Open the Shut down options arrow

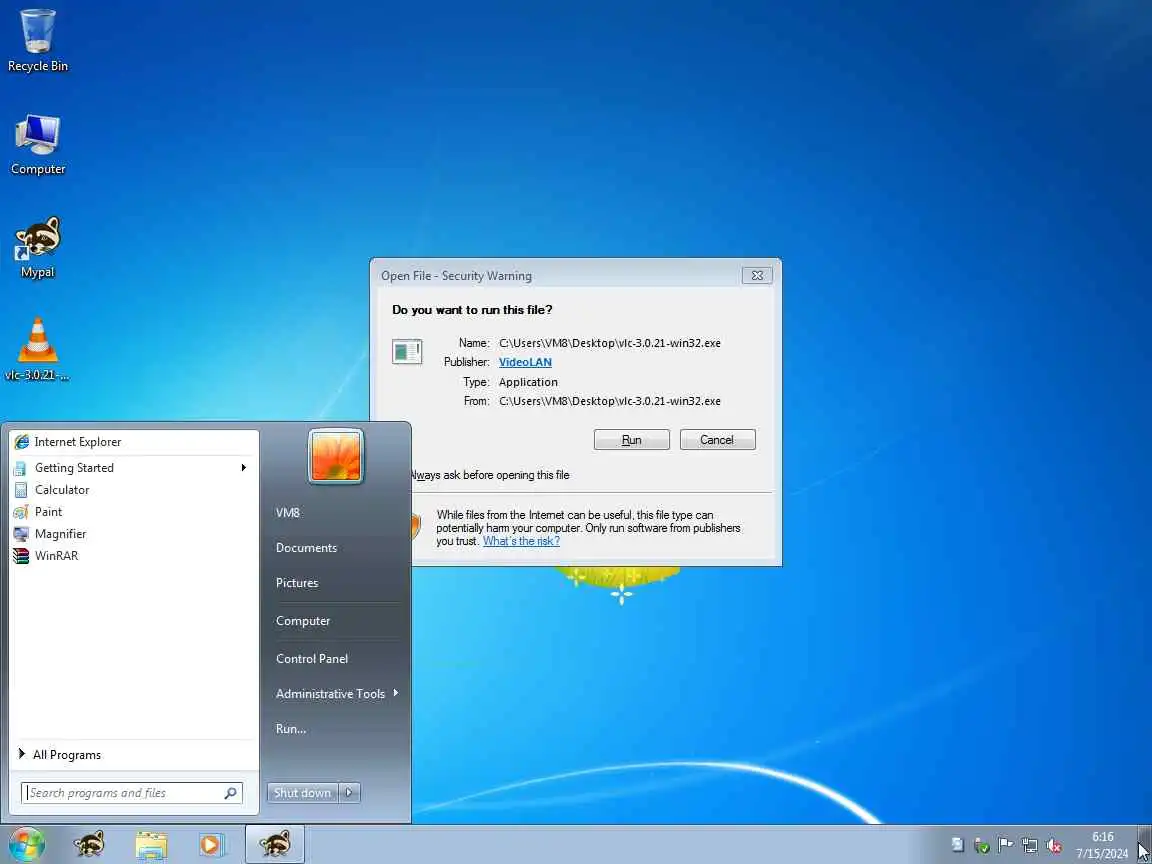pyautogui.click(x=350, y=792)
